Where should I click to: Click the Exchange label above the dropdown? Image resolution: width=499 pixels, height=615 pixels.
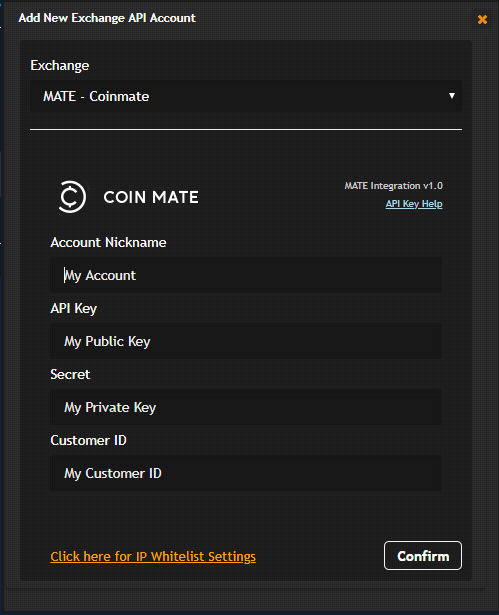click(x=60, y=66)
